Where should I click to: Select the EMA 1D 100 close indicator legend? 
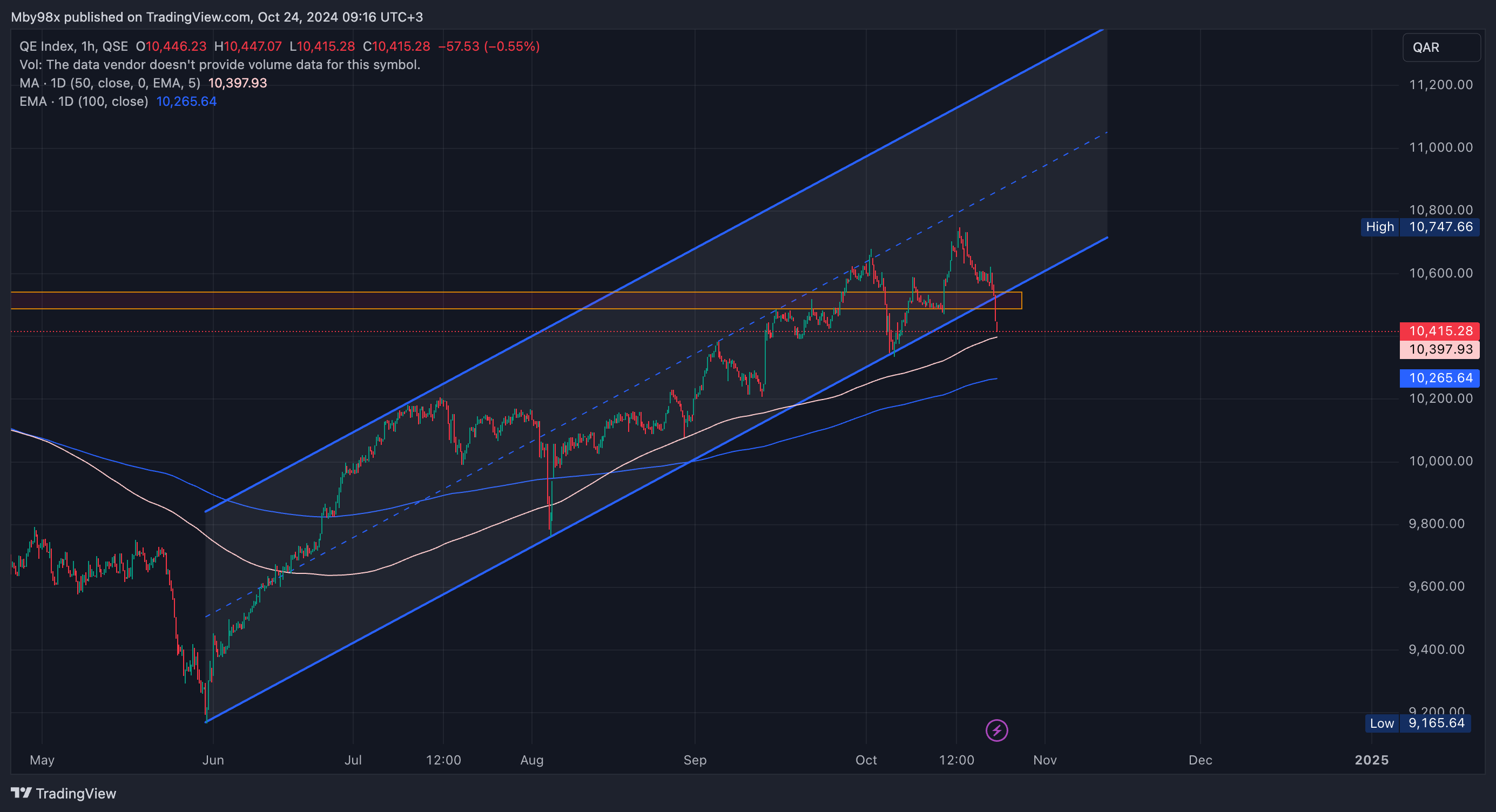click(x=118, y=101)
